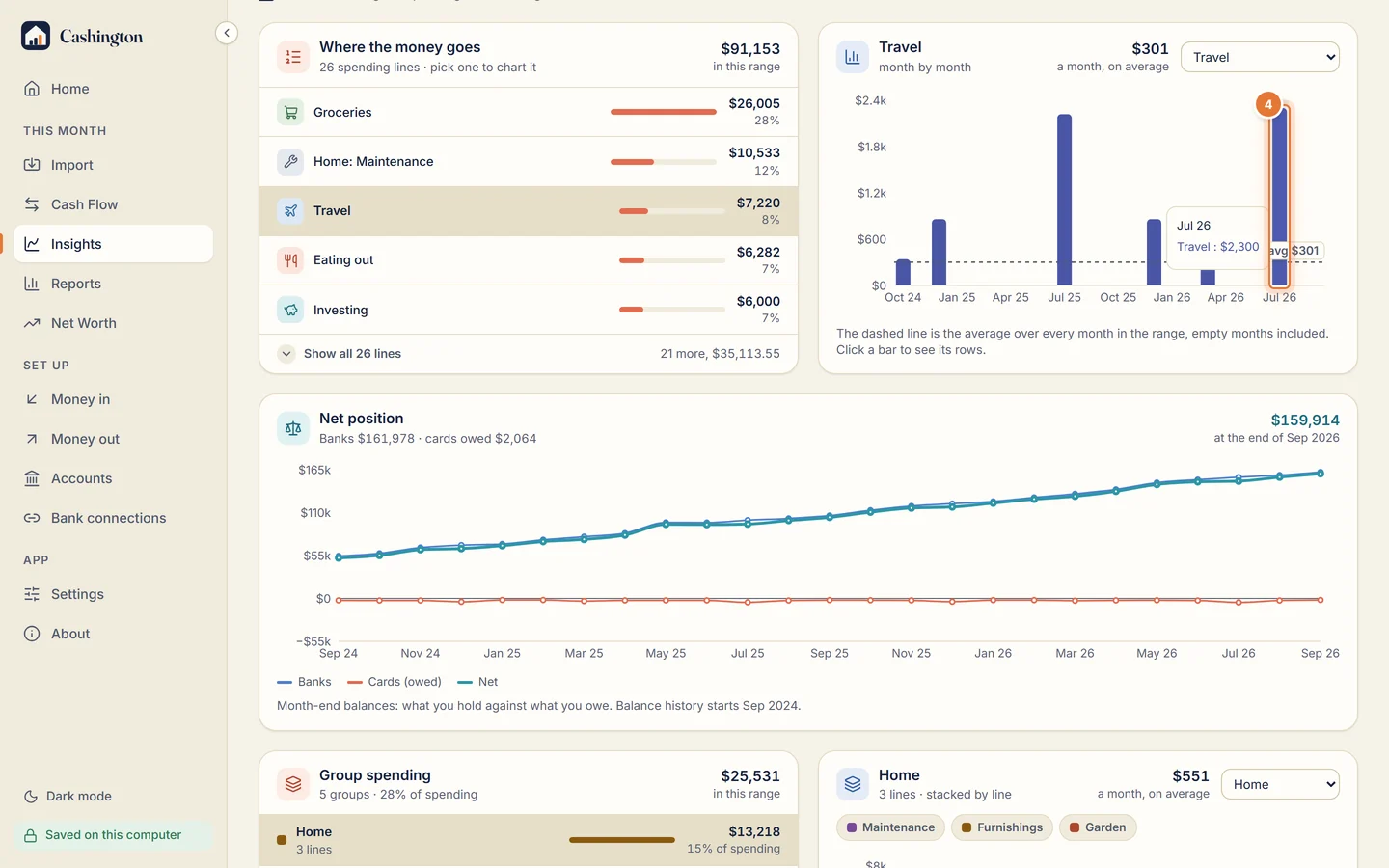Viewport: 1389px width, 868px height.
Task: Click the Where the money goes list icon
Action: (293, 57)
